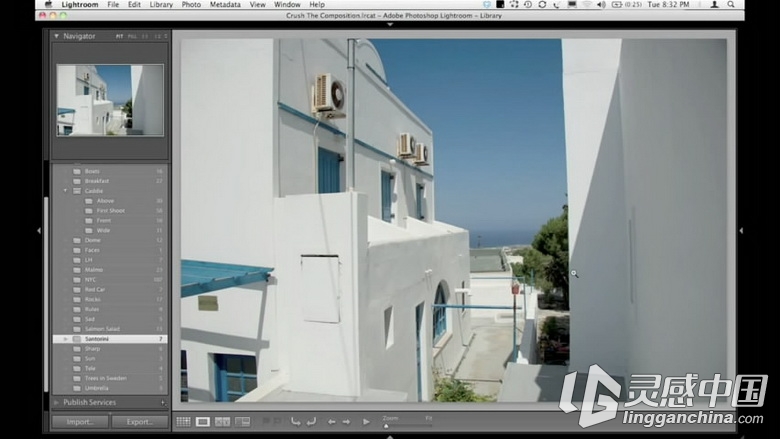Switch to Loupe view
780x439 pixels.
[x=202, y=422]
